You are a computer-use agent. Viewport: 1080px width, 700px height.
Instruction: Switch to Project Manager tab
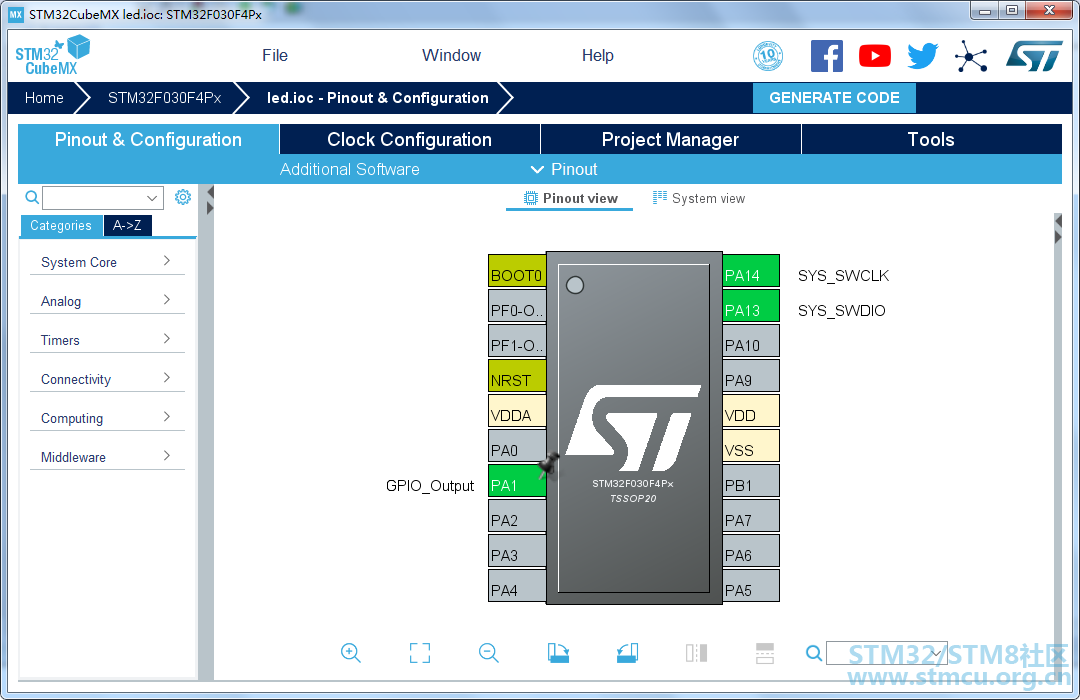[670, 139]
